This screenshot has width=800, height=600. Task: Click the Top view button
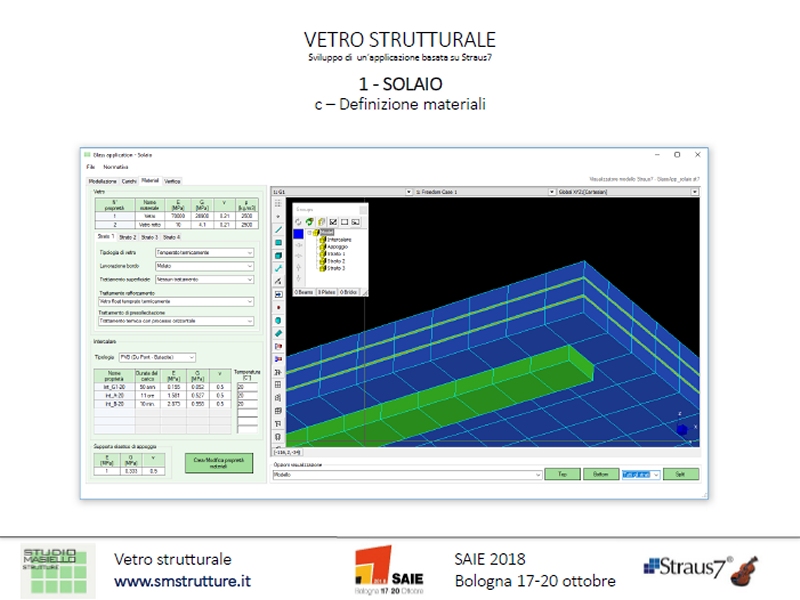pyautogui.click(x=562, y=475)
